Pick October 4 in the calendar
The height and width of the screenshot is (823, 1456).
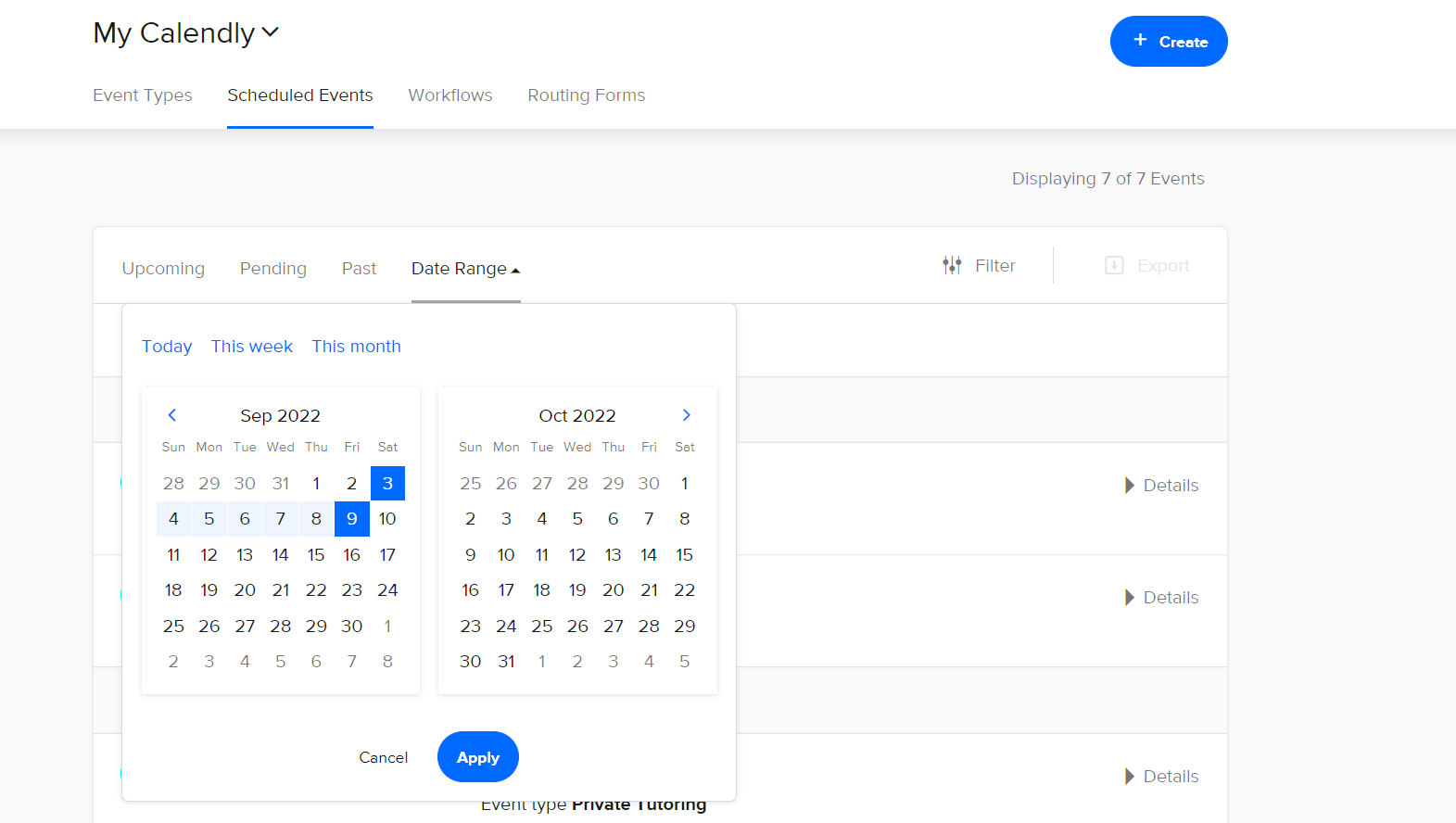(542, 519)
